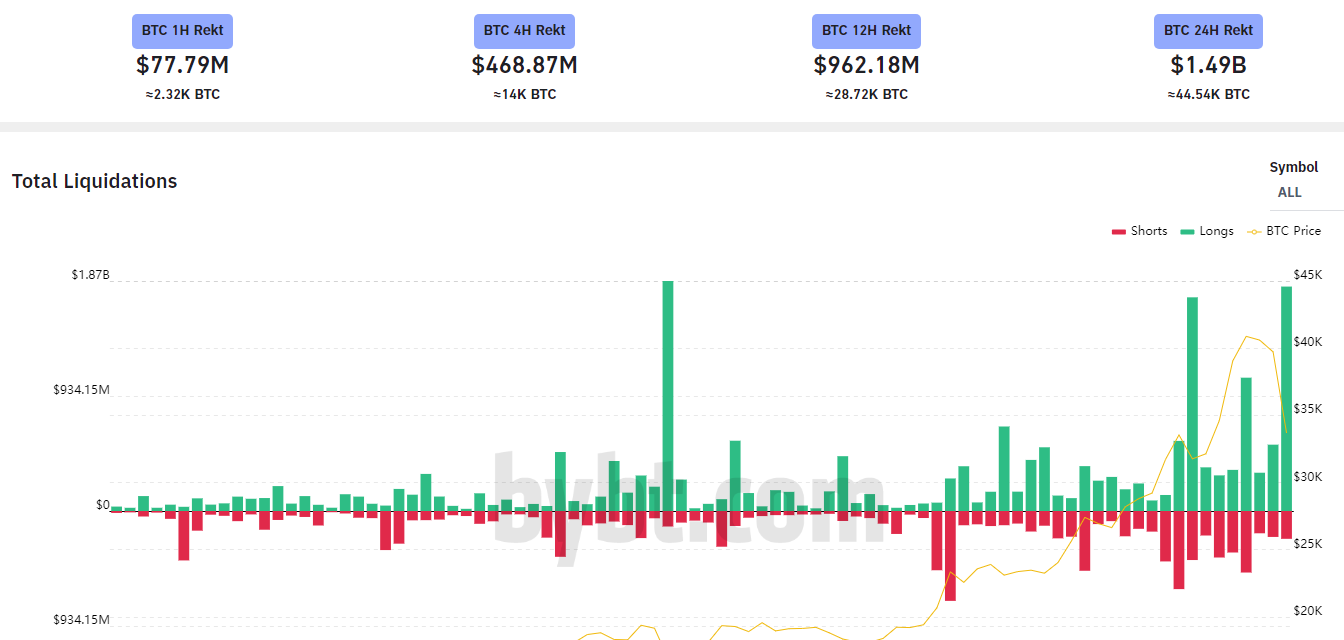Select the BTC 4H Rekt badge
Screen dimensions: 1344x640
(x=524, y=31)
